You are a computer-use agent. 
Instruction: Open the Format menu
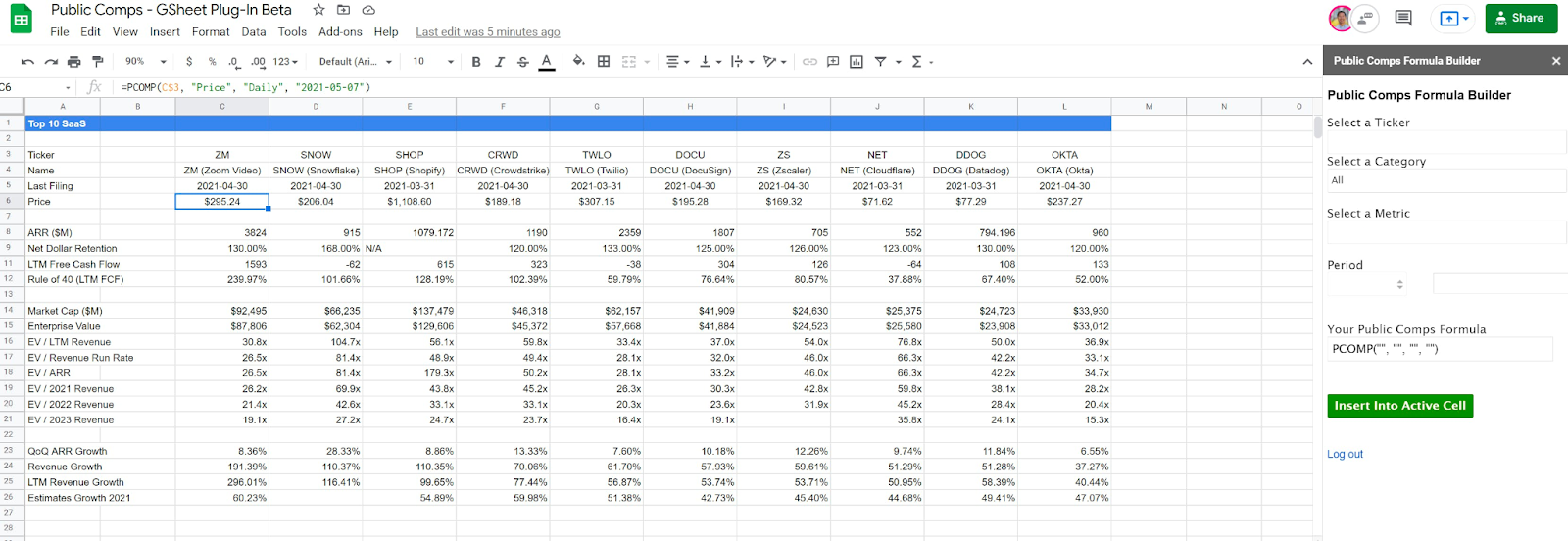tap(211, 31)
